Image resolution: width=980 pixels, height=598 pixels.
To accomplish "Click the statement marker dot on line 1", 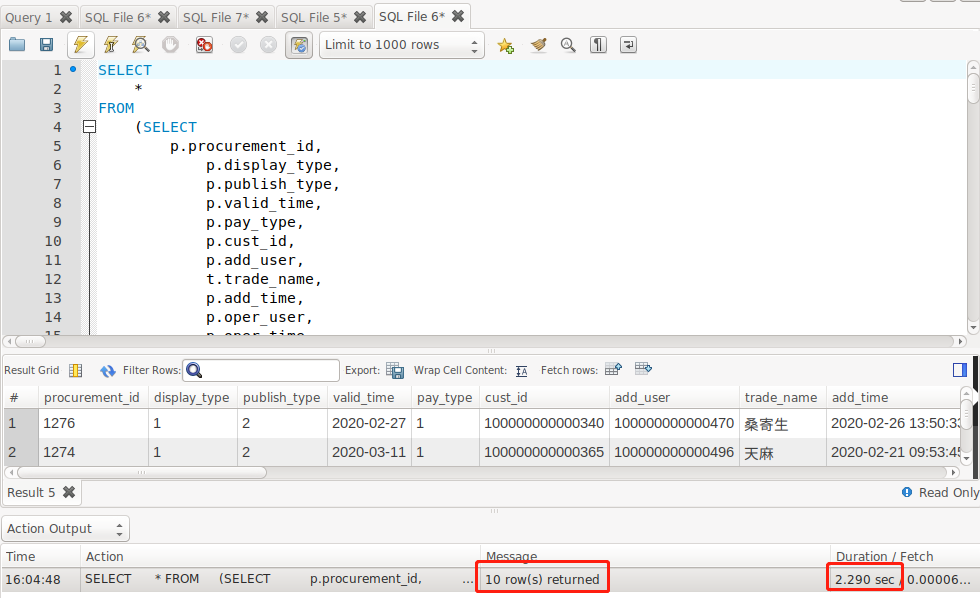I will [x=73, y=69].
